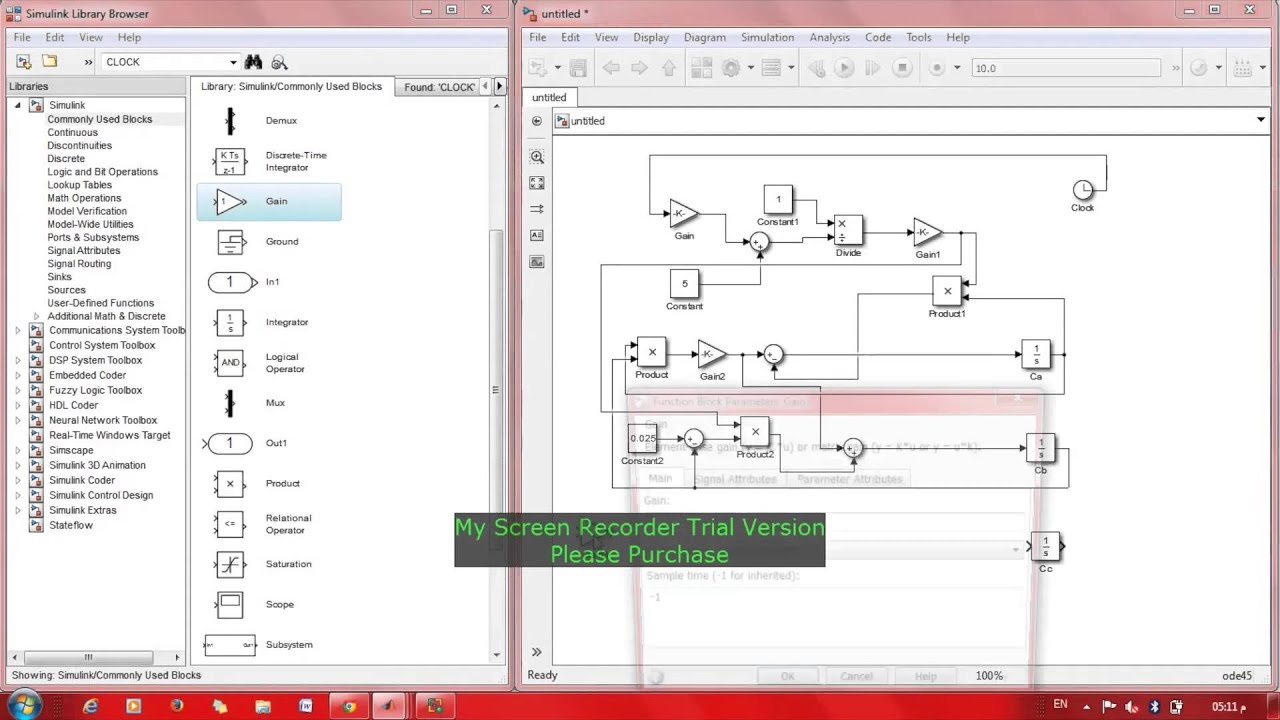Select the Ground block icon

point(230,241)
